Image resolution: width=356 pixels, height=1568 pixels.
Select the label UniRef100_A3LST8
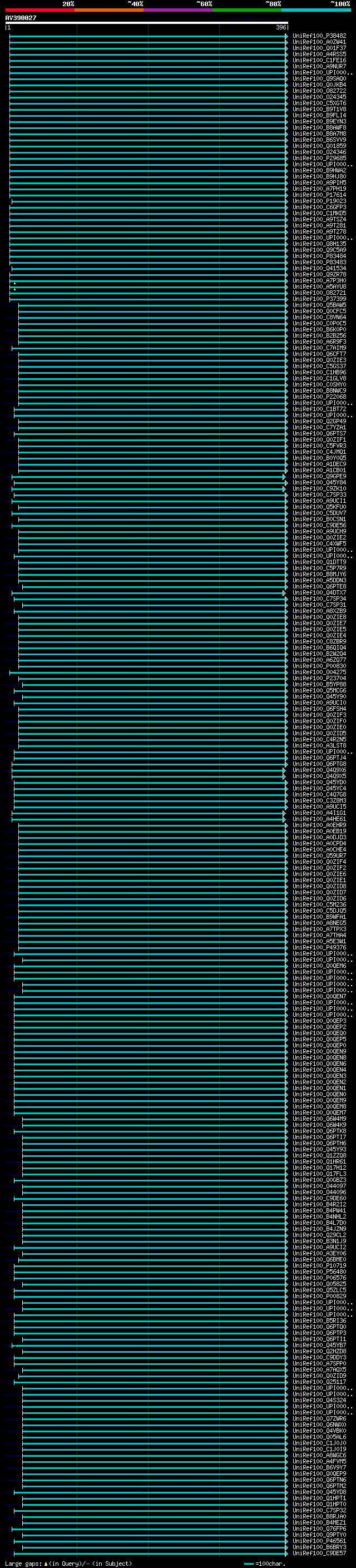pos(319,746)
